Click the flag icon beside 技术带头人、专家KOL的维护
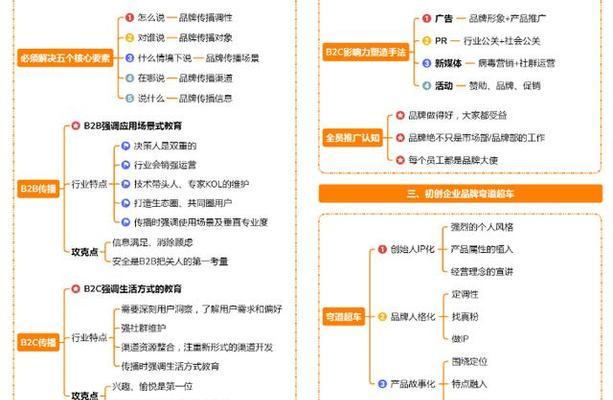613x400 pixels. [125, 184]
